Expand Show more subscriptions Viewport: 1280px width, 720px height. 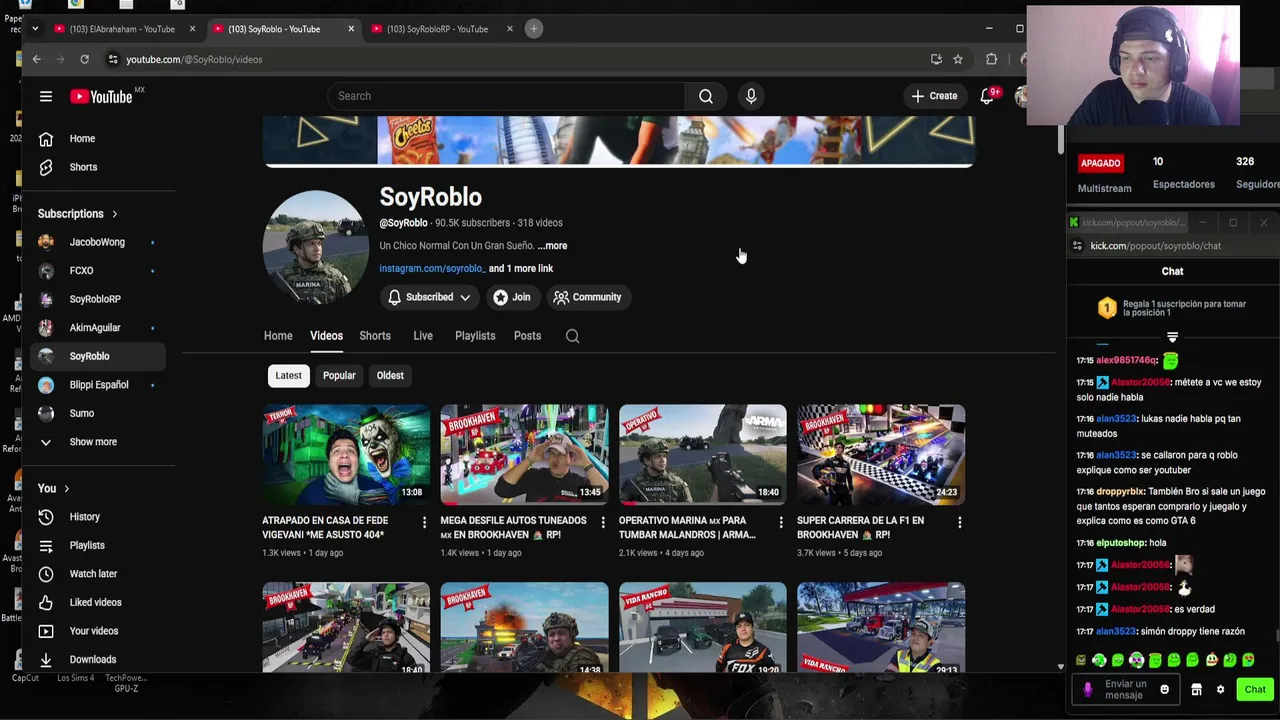point(100,442)
